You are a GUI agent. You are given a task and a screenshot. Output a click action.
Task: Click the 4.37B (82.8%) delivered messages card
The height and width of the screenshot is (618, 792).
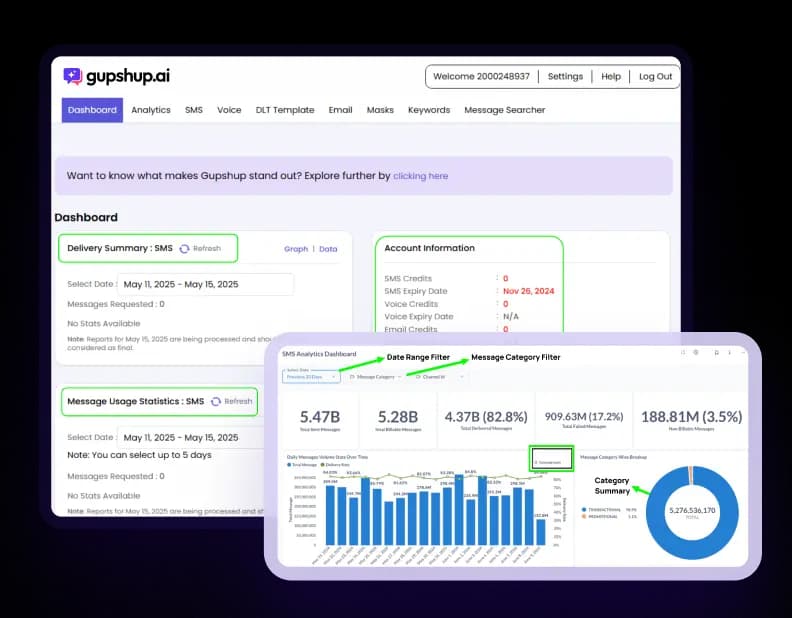486,420
